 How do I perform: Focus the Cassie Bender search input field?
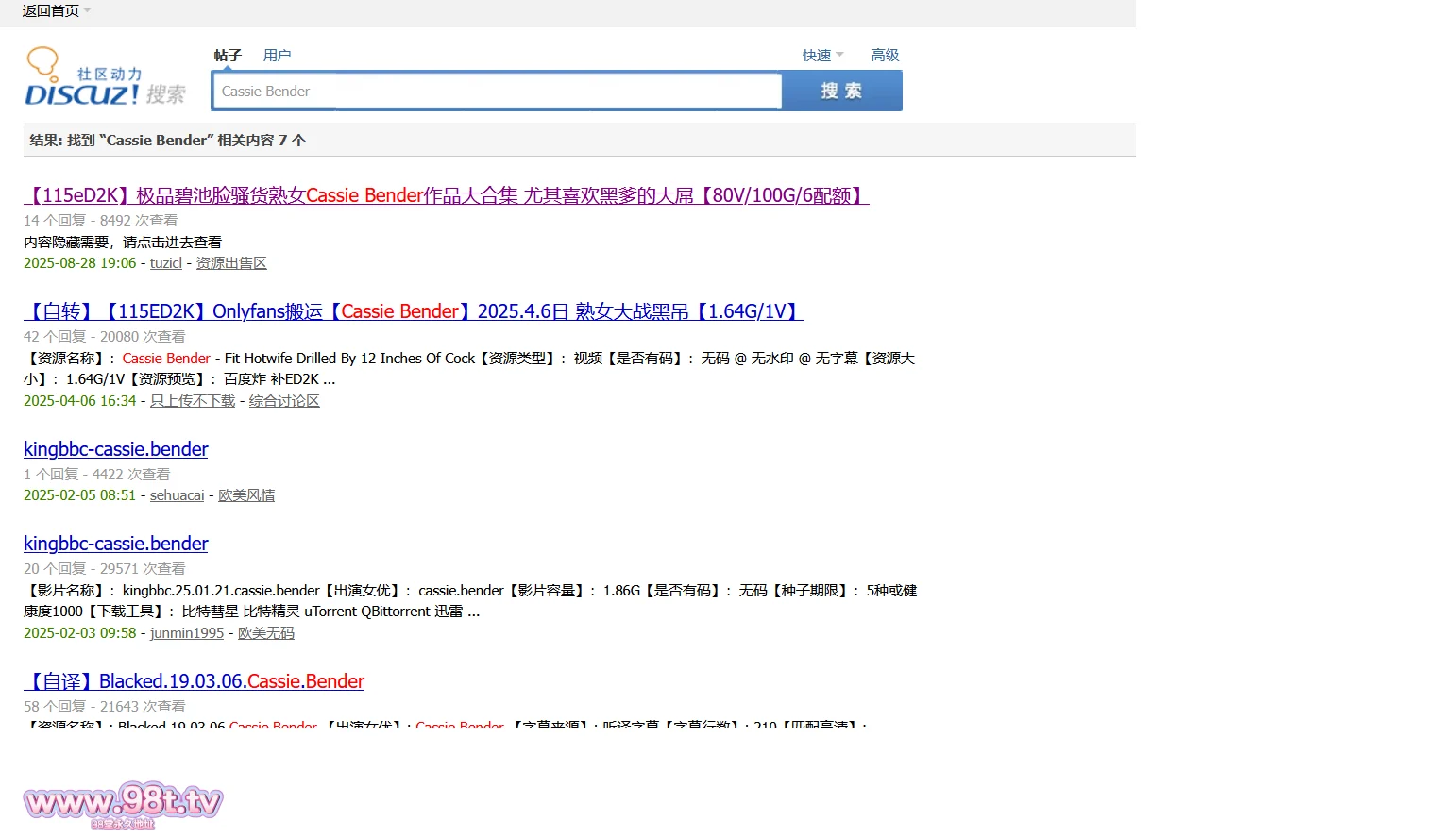(x=498, y=92)
